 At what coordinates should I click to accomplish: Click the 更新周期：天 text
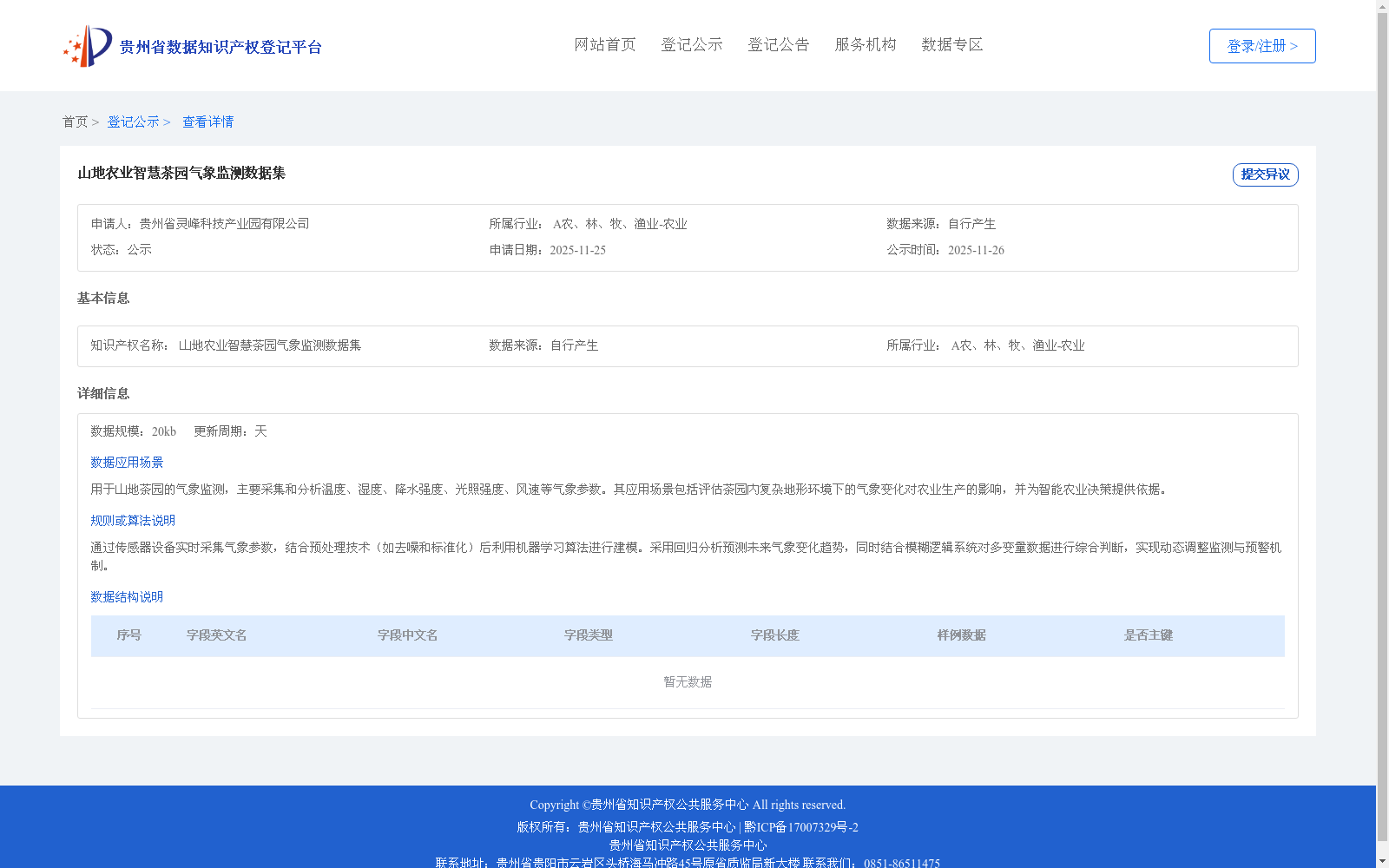click(230, 431)
